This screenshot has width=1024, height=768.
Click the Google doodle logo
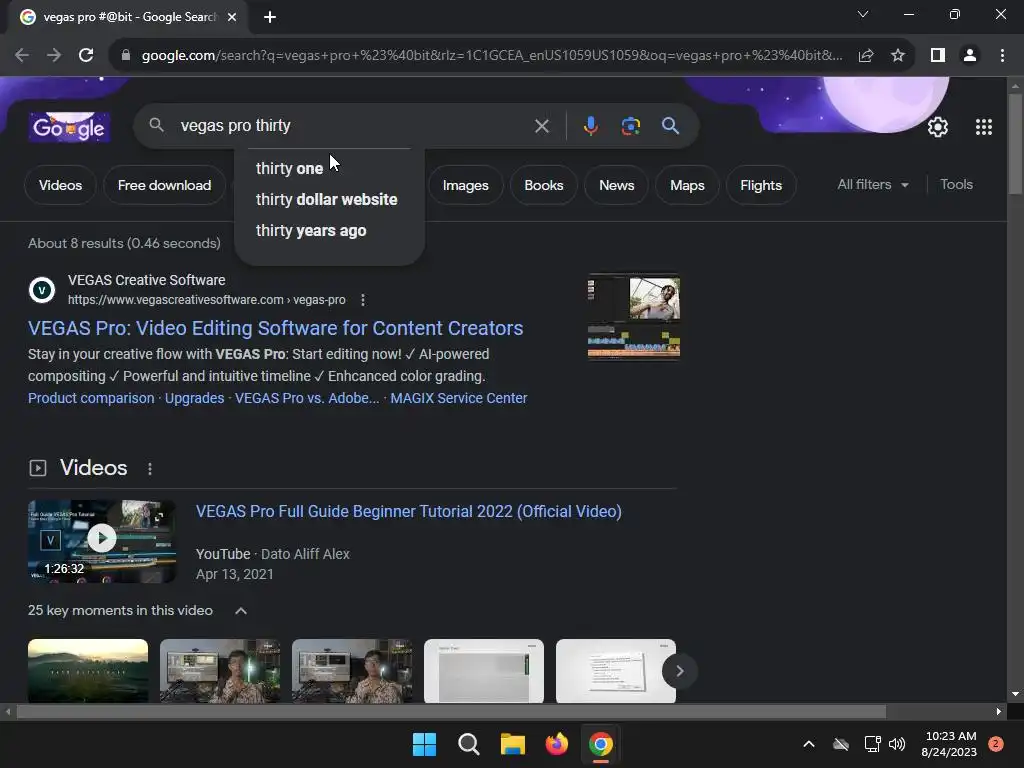click(69, 127)
